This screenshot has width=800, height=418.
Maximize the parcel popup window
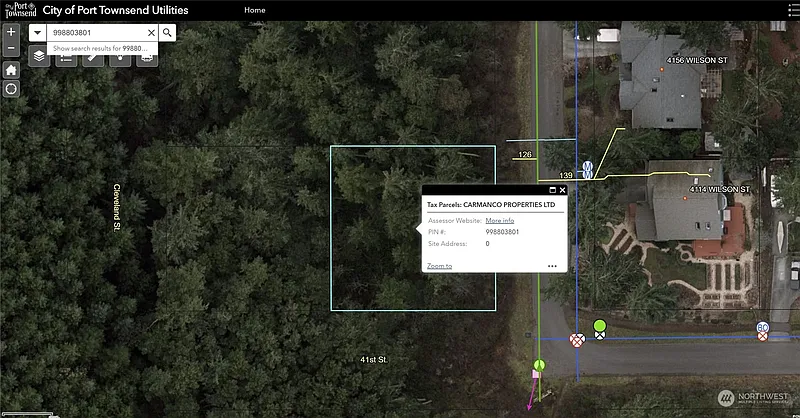pos(550,190)
